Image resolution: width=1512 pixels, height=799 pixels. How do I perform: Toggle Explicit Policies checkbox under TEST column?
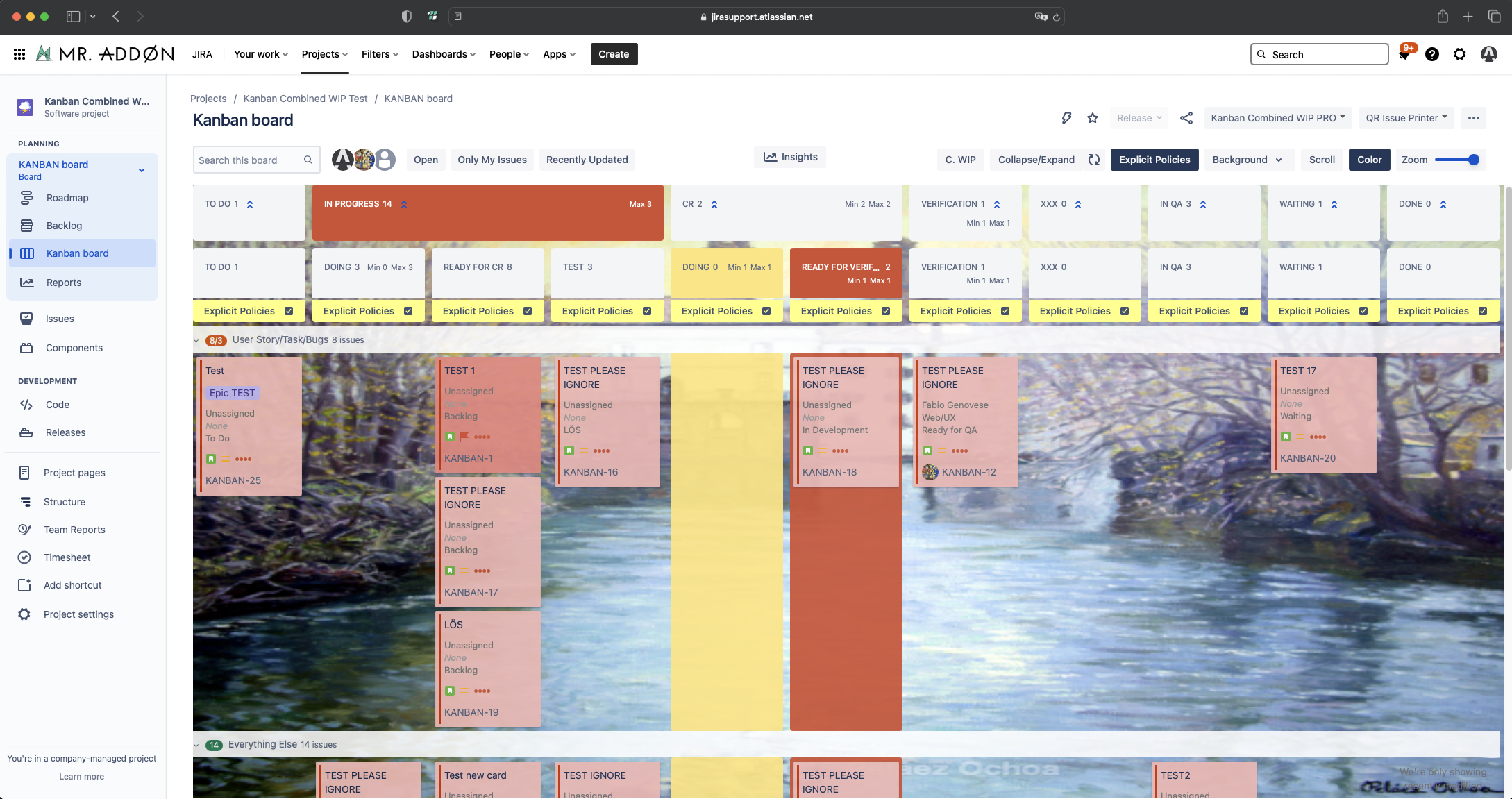tap(647, 311)
